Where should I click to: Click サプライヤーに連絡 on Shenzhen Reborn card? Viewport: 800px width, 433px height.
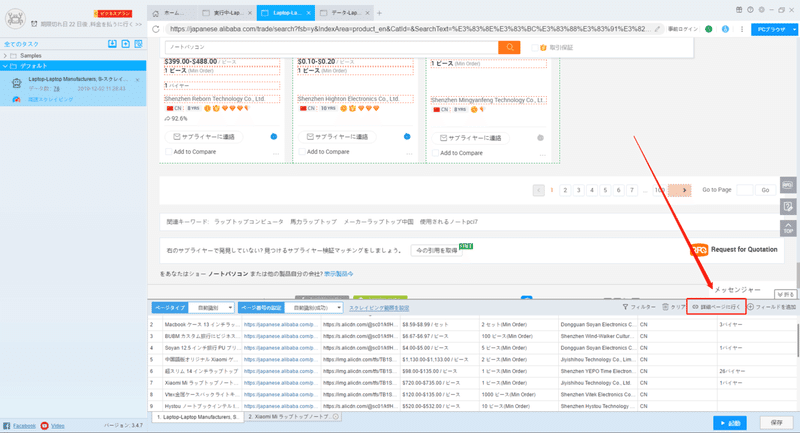coord(204,137)
